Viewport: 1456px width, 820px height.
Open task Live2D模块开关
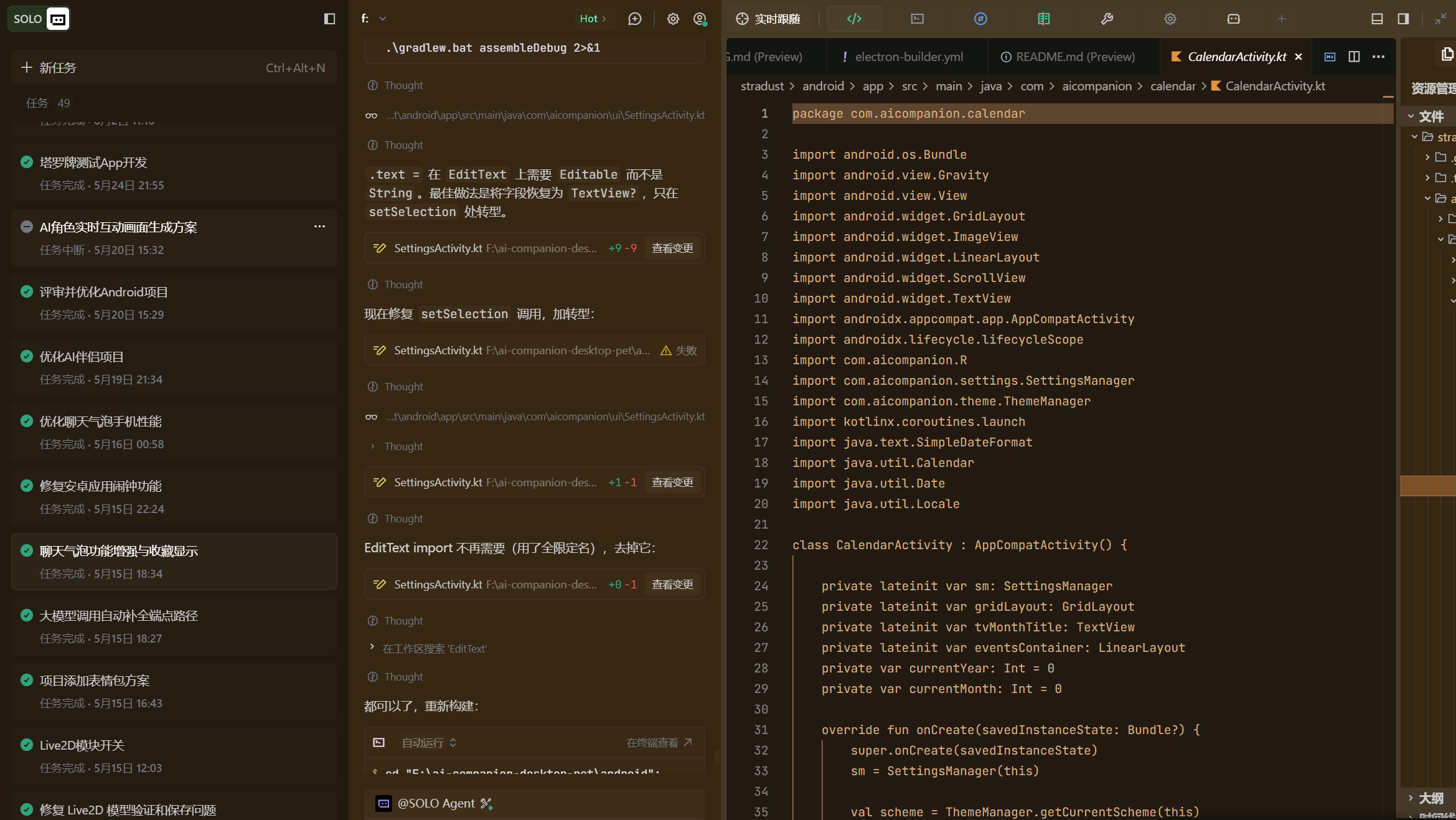click(x=174, y=756)
